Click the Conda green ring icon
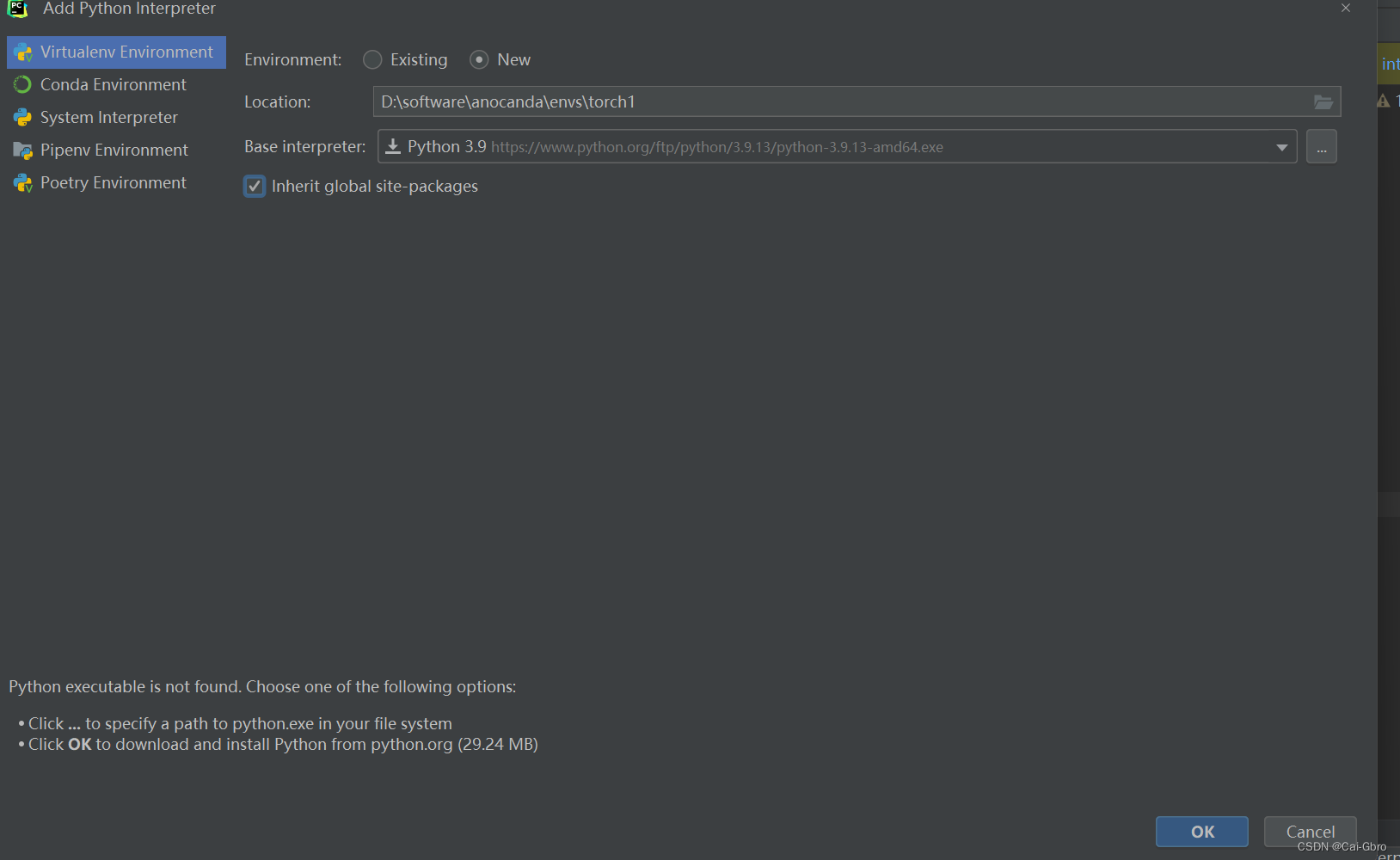 pos(22,84)
